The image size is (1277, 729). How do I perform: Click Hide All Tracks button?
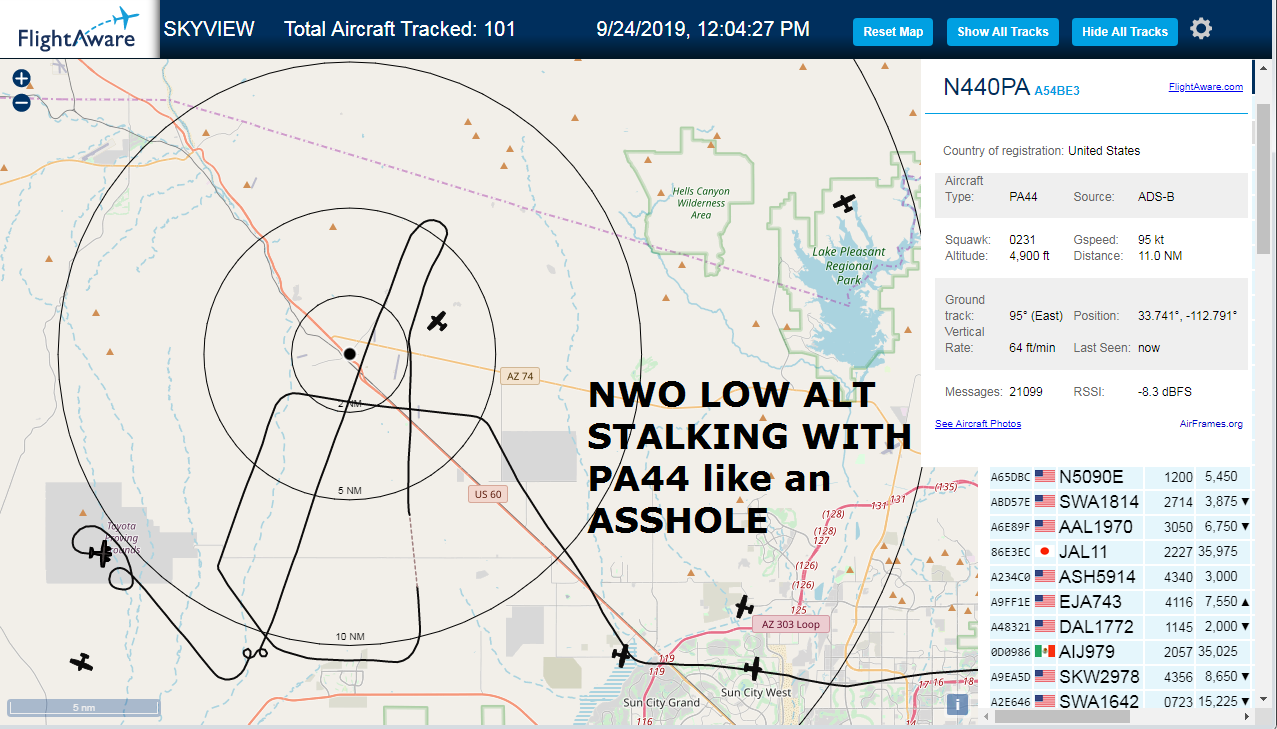(1125, 32)
